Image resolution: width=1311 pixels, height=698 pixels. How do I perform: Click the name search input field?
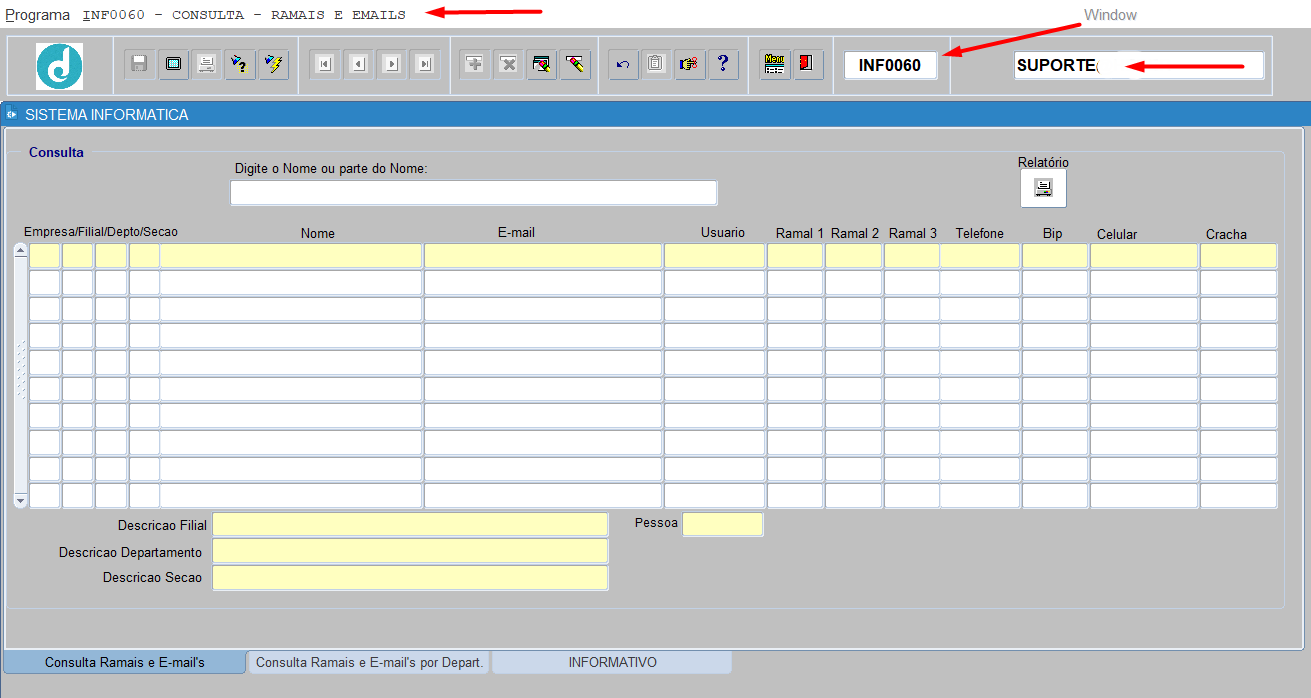click(473, 193)
